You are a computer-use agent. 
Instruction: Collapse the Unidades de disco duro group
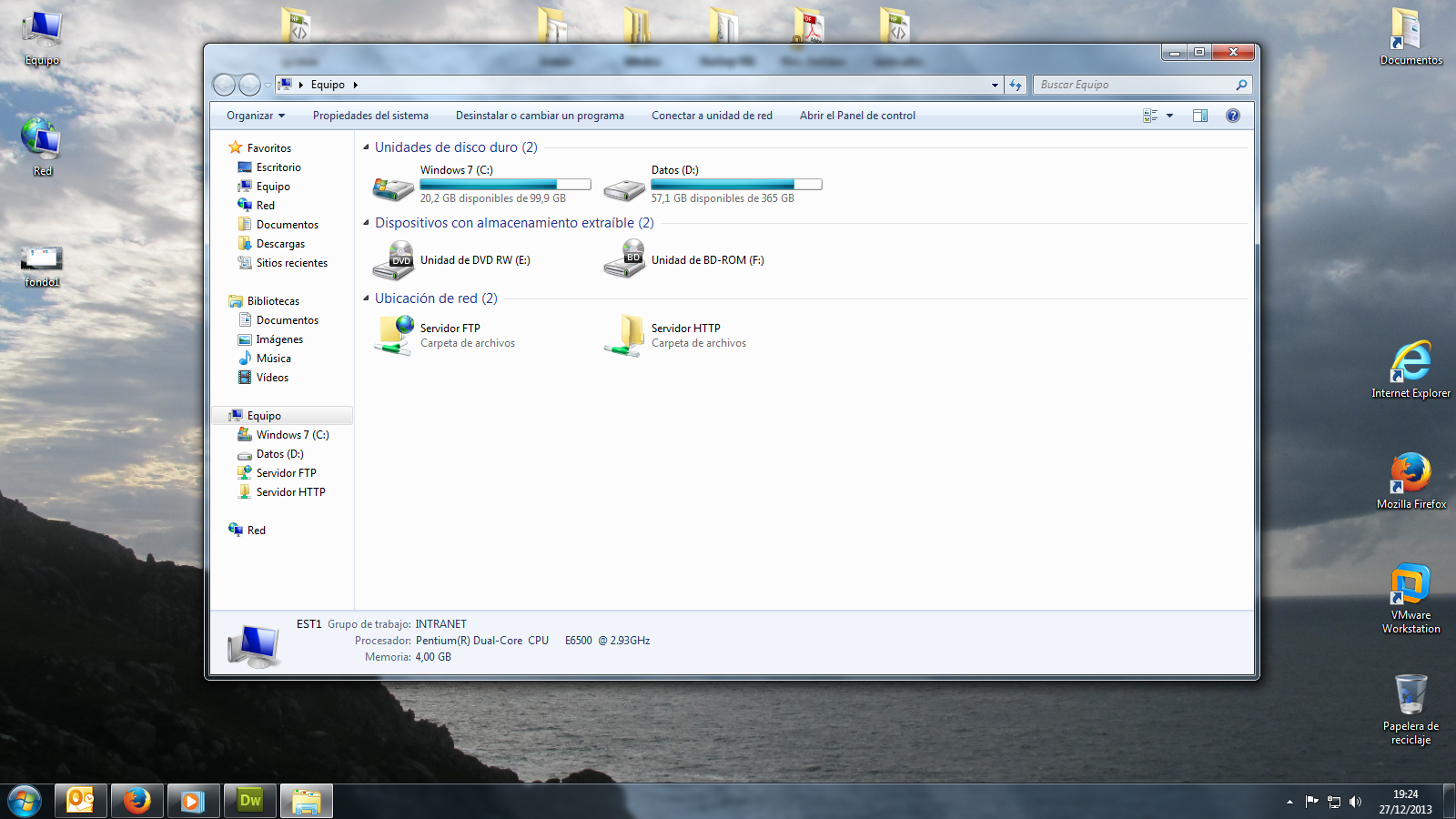[367, 147]
